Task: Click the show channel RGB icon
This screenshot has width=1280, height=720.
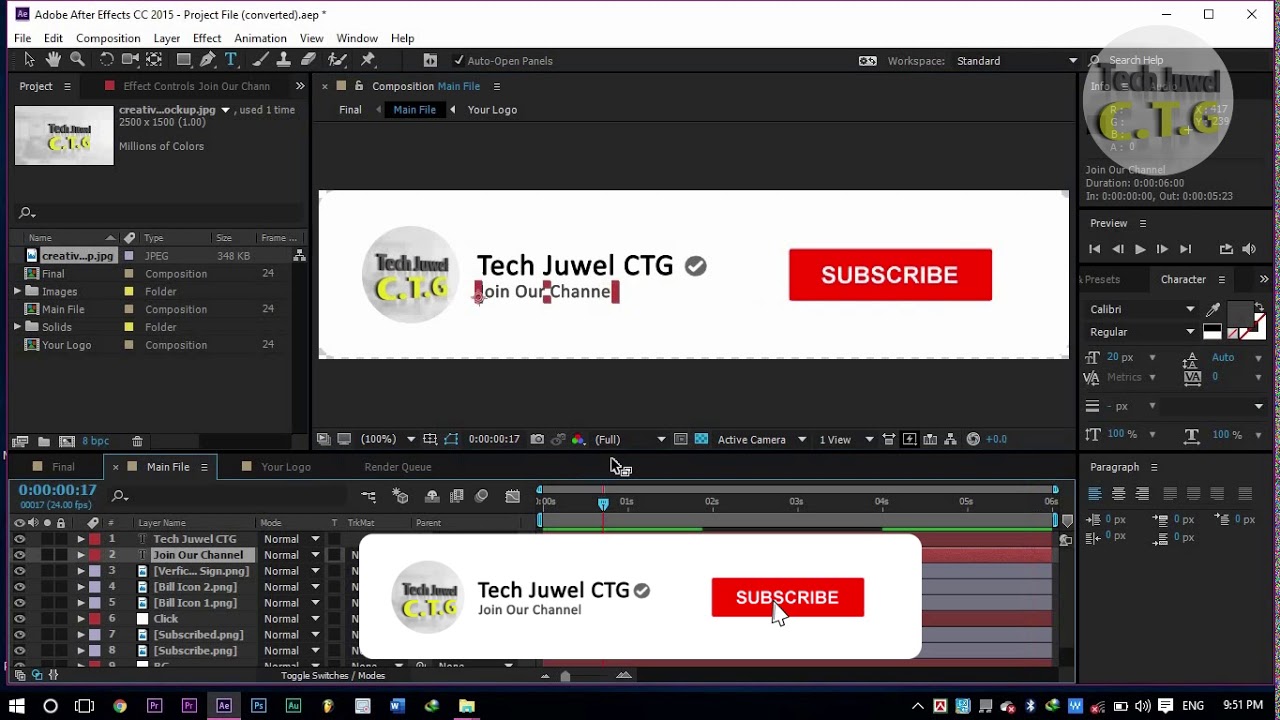Action: coord(578,439)
